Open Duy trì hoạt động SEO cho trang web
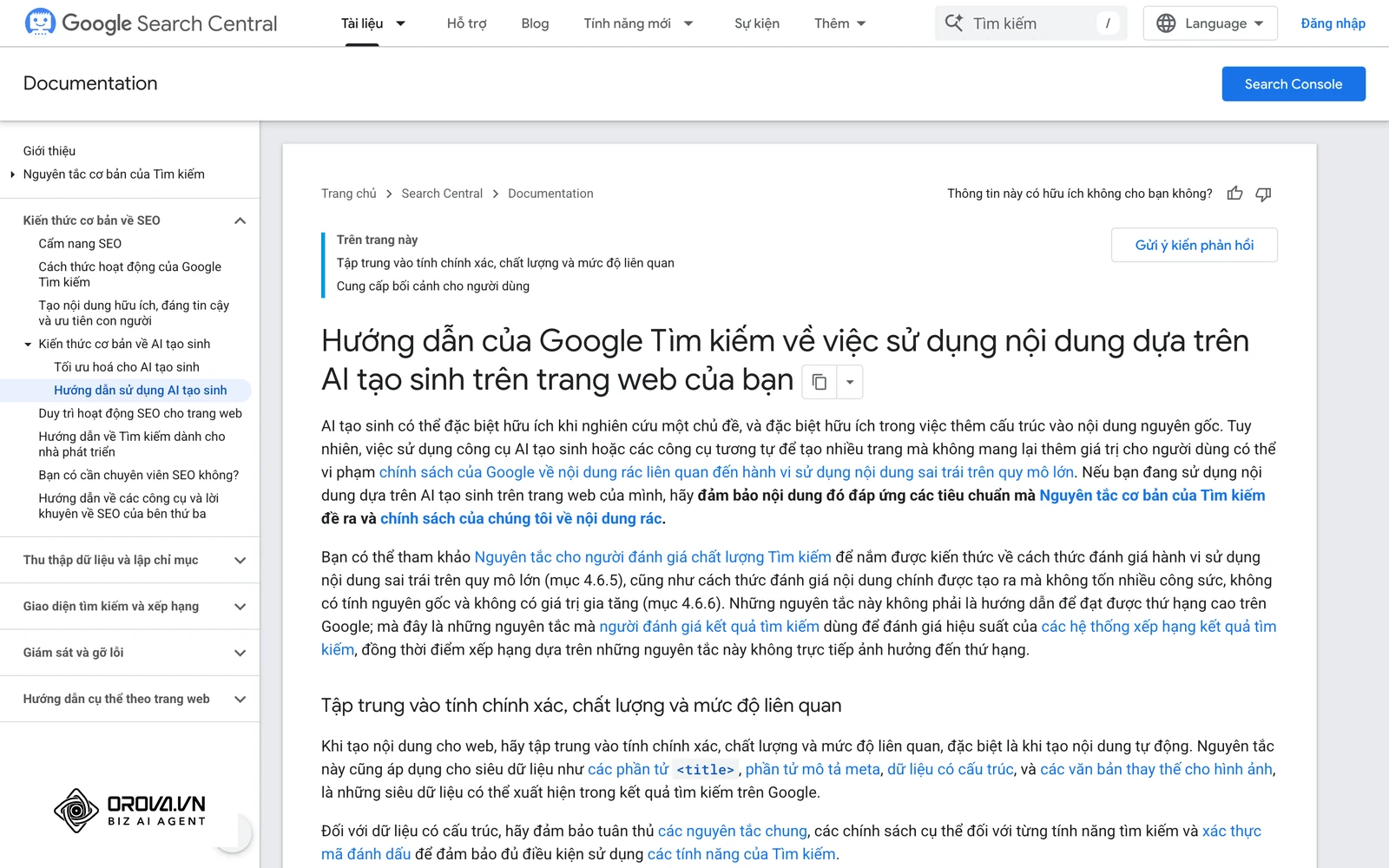The height and width of the screenshot is (868, 1389). coord(140,413)
